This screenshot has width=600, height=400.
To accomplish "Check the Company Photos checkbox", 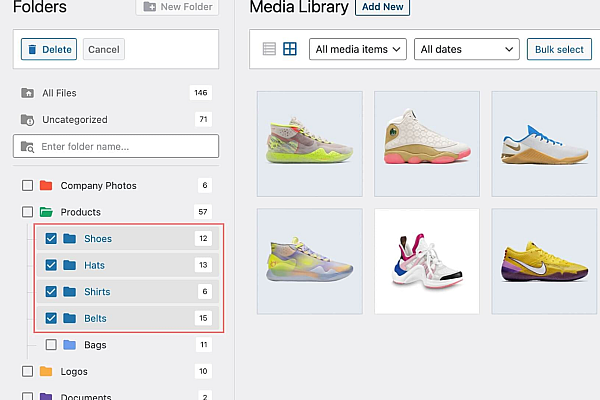I will [x=27, y=186].
